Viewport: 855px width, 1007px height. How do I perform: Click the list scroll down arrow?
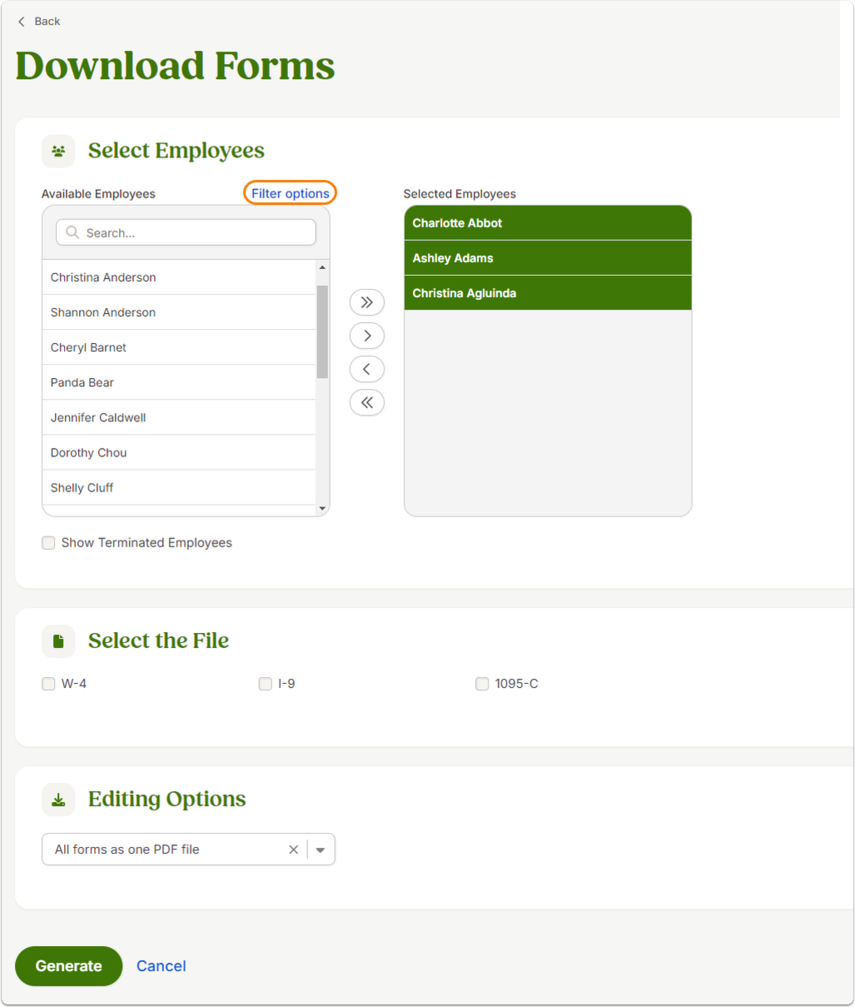(x=322, y=509)
